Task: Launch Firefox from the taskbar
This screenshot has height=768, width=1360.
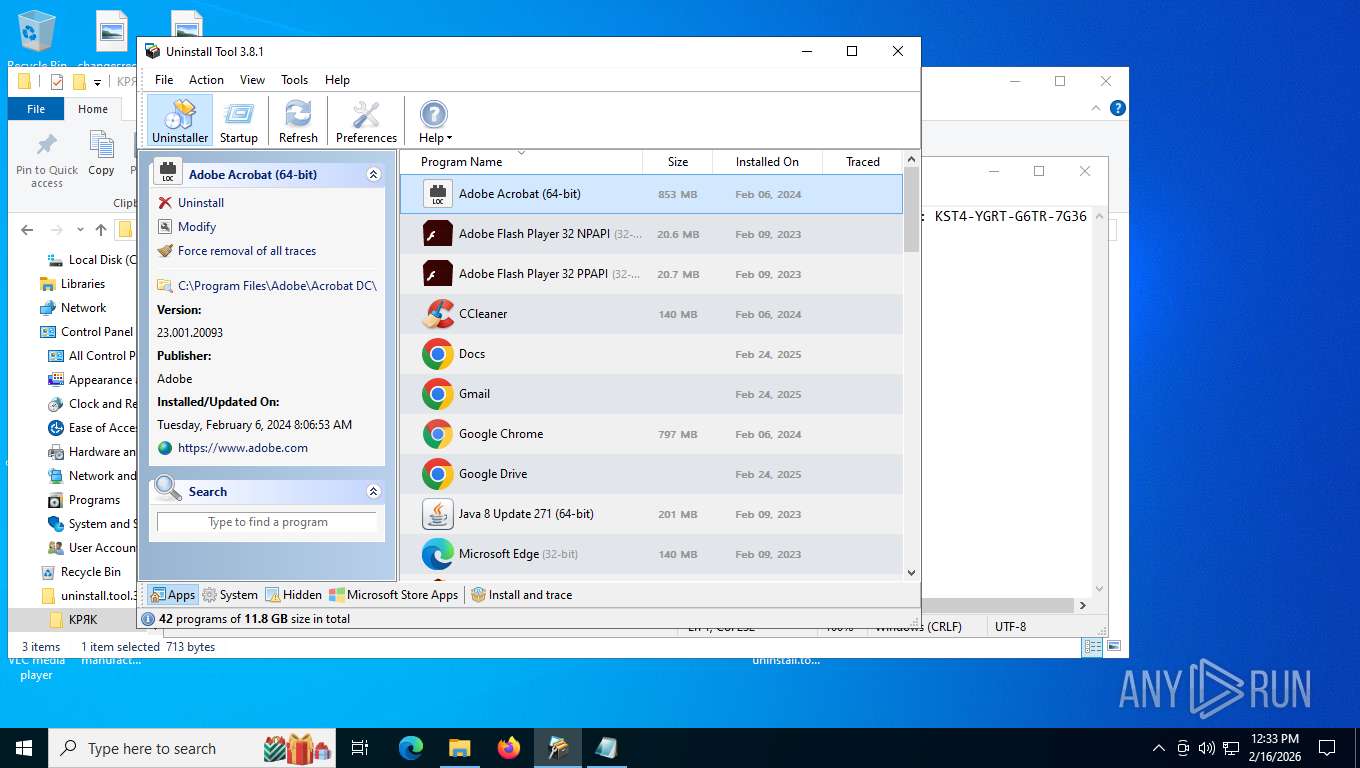Action: click(x=509, y=748)
